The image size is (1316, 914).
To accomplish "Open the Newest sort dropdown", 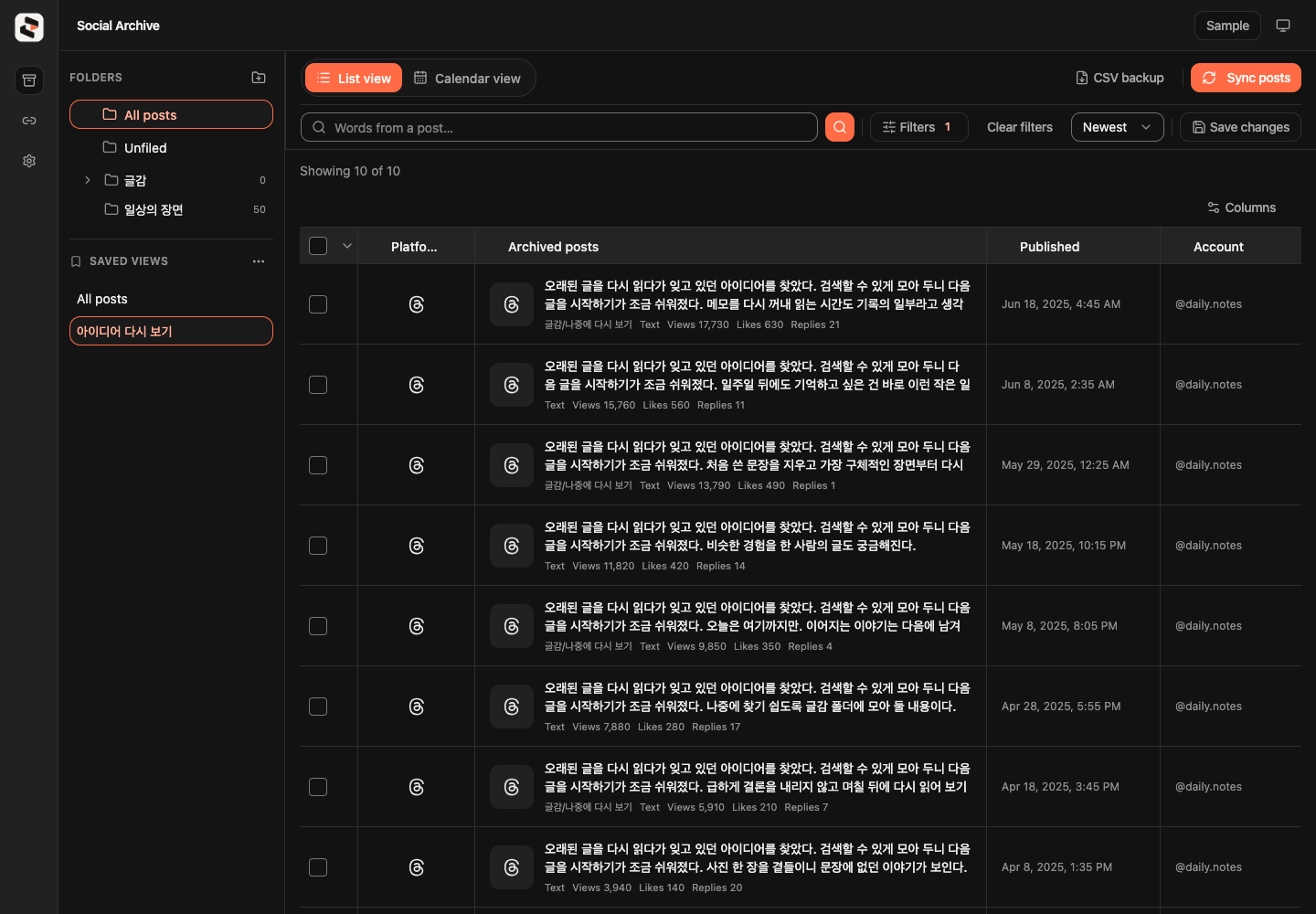I will (1117, 127).
